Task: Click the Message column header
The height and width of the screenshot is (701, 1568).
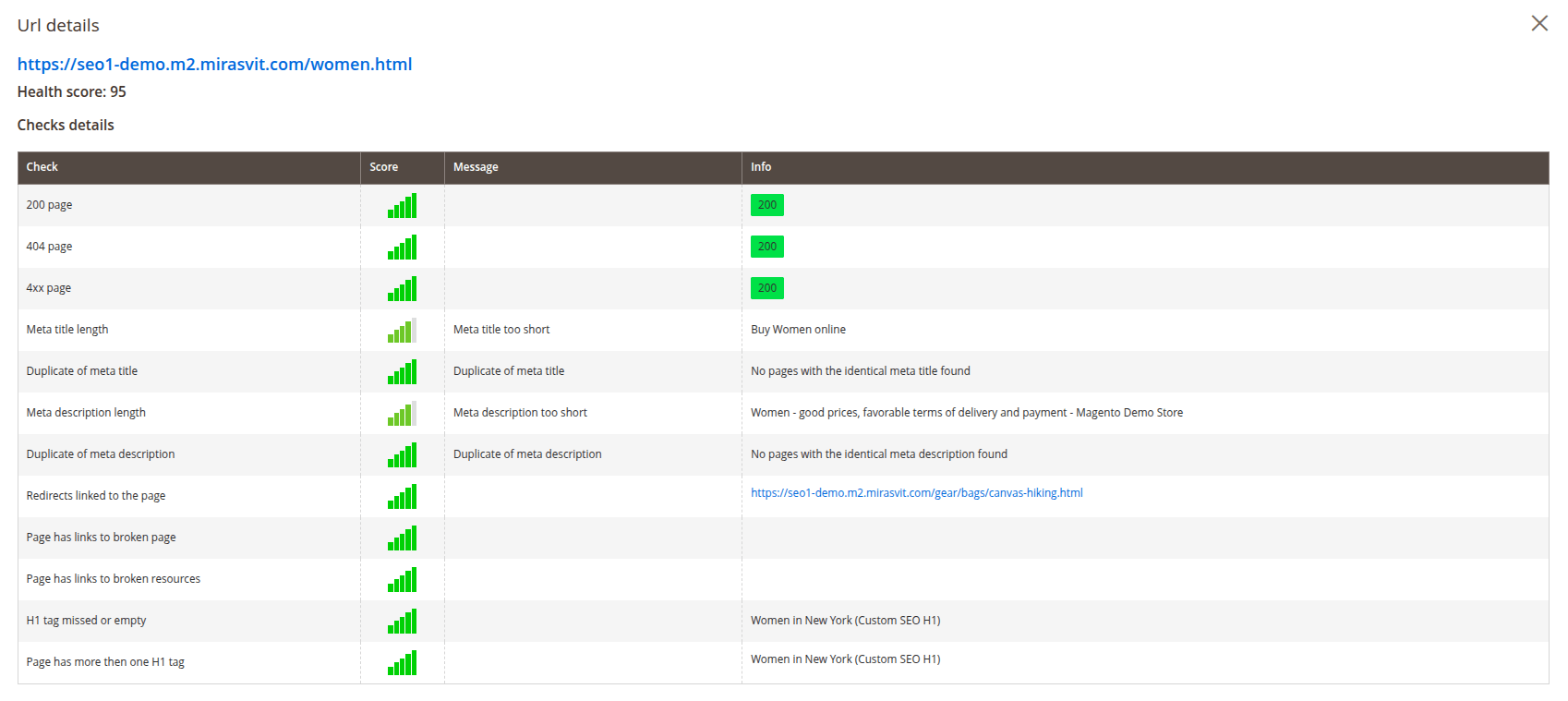Action: pos(593,167)
